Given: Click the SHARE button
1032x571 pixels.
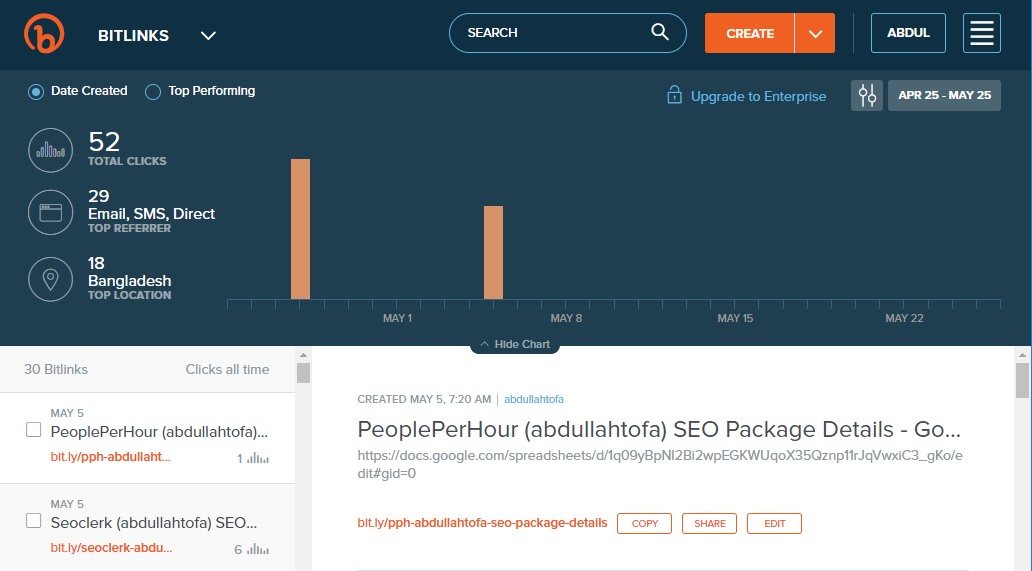Looking at the screenshot, I should pyautogui.click(x=710, y=524).
